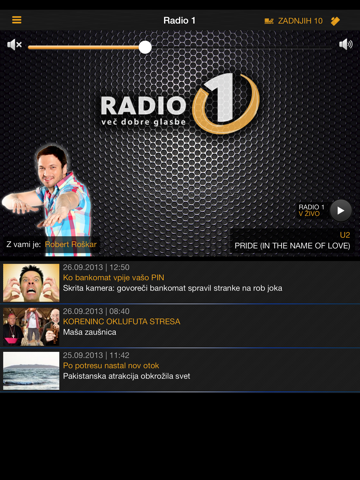Click the volume slider knob

(145, 47)
